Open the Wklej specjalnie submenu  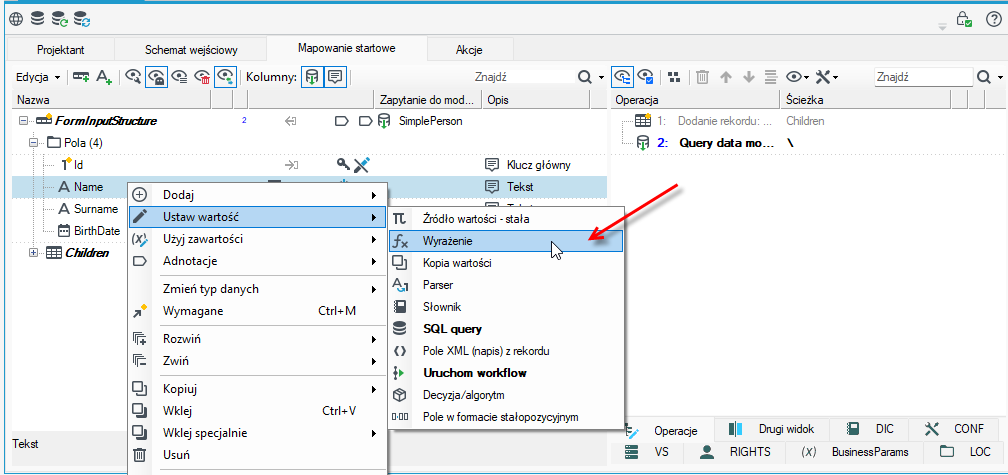258,433
